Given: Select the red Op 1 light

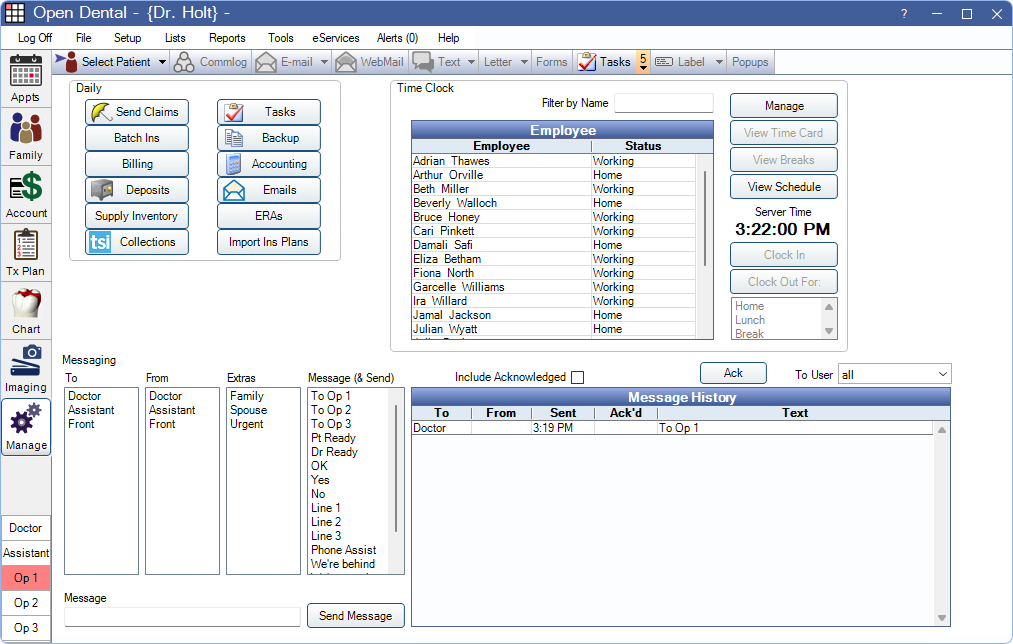Looking at the screenshot, I should pos(26,578).
